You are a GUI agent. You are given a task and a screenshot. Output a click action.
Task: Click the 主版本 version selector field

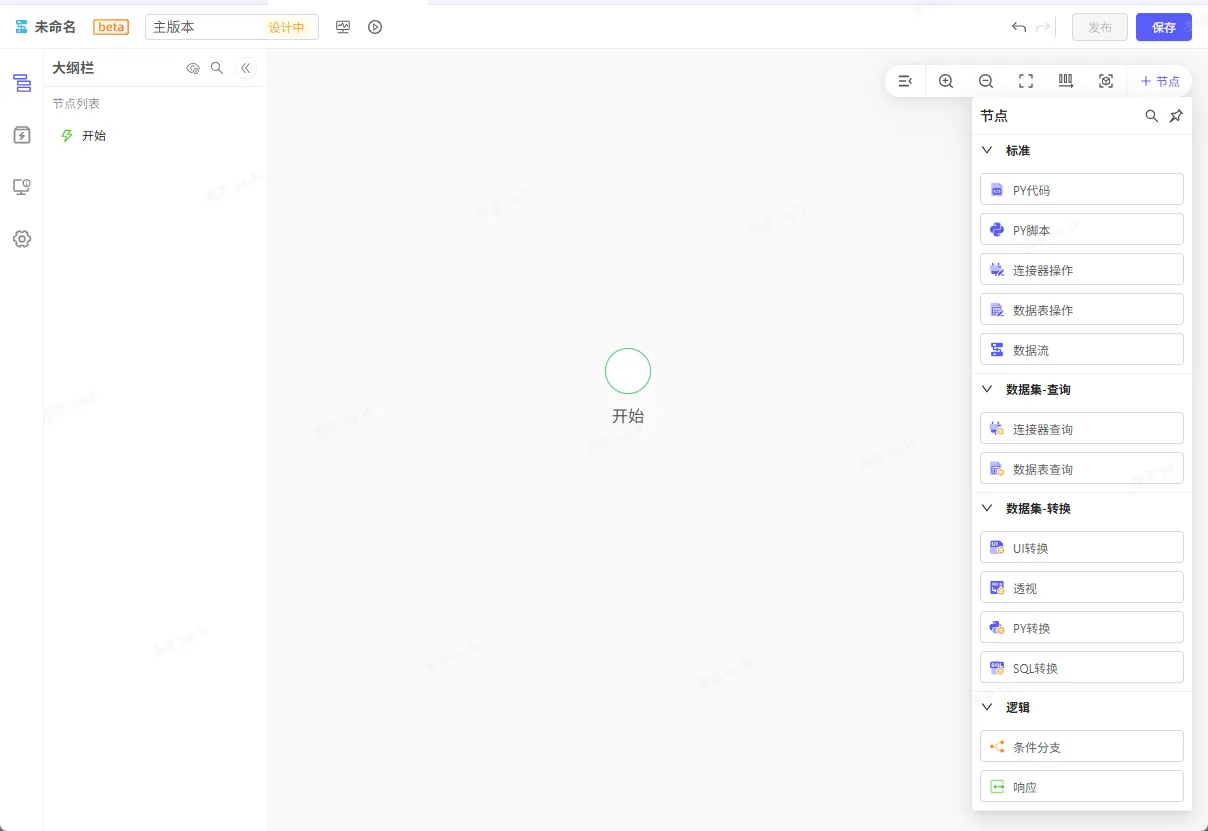[232, 27]
